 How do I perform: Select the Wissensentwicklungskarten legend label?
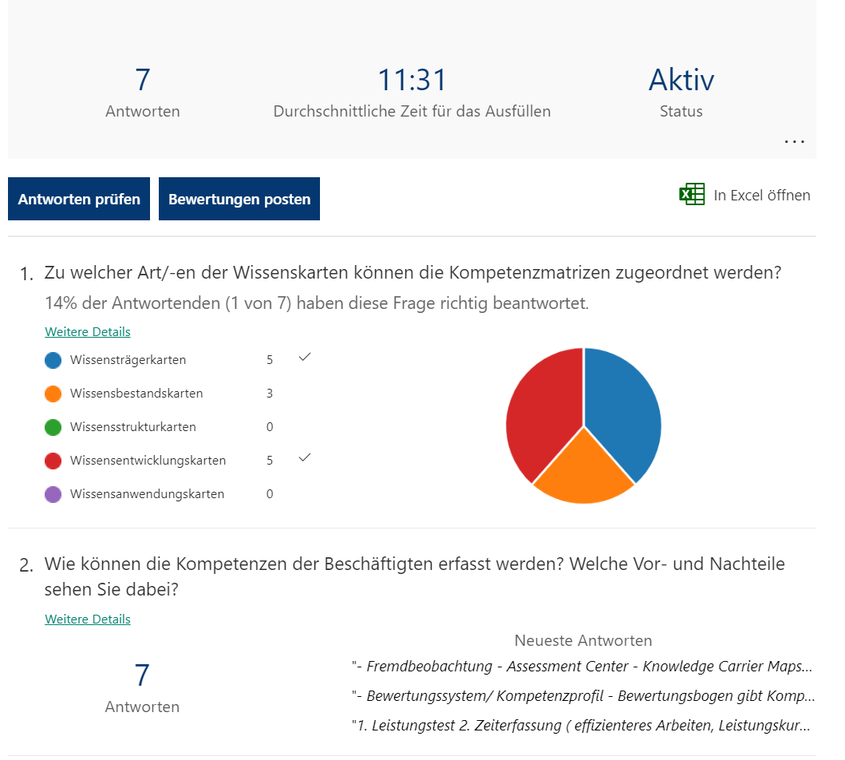(x=148, y=461)
